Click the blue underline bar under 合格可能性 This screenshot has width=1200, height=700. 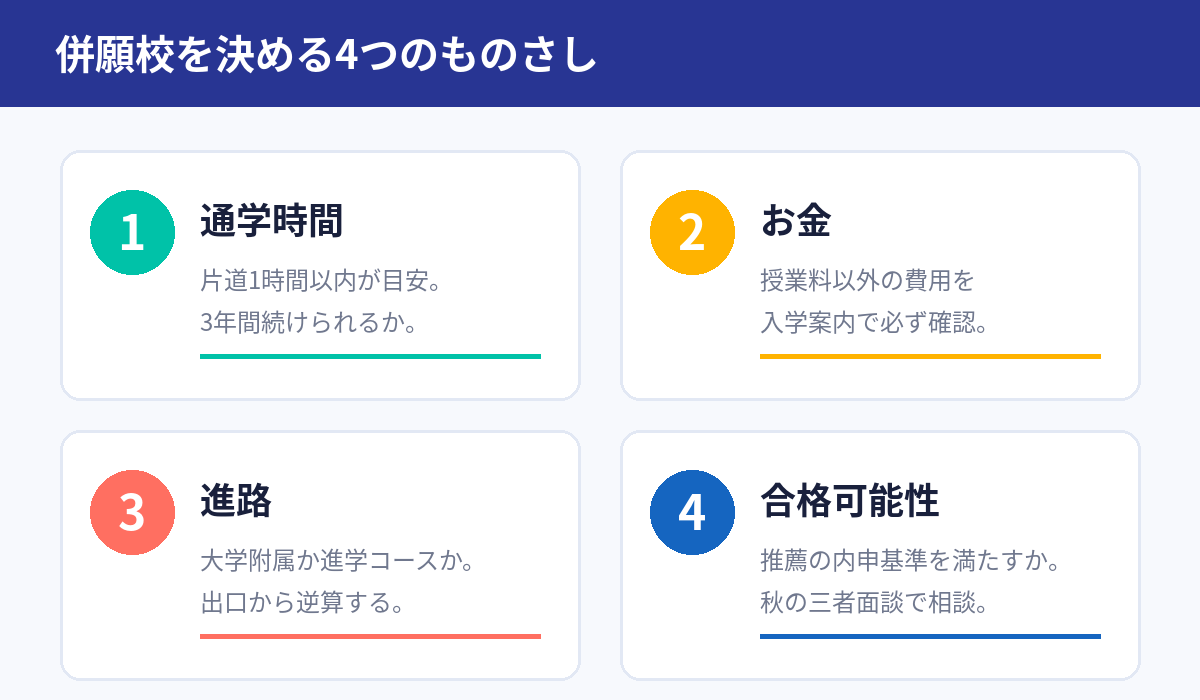point(930,636)
